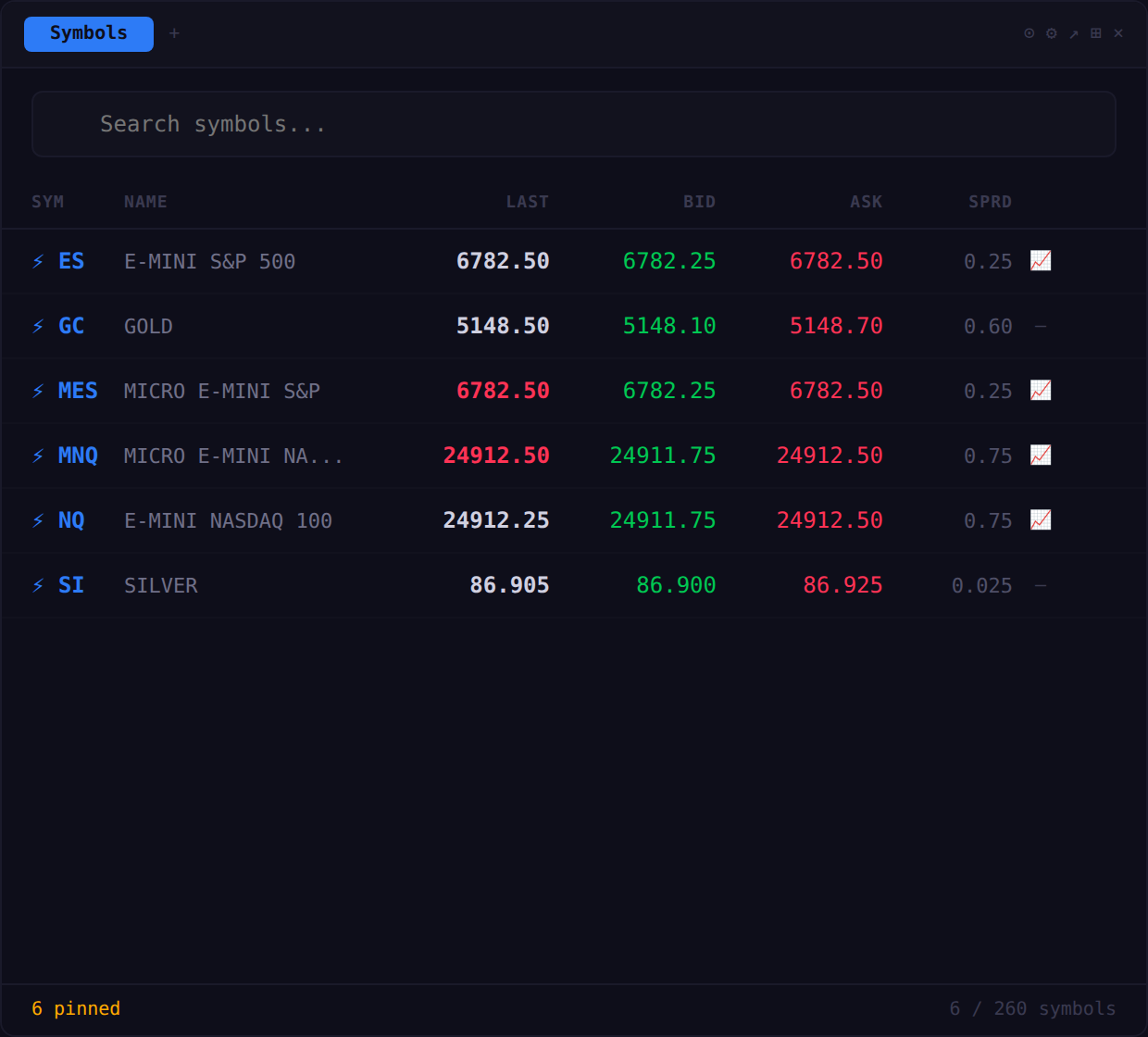
Task: Click the 6 pinned status label
Action: [76, 1008]
